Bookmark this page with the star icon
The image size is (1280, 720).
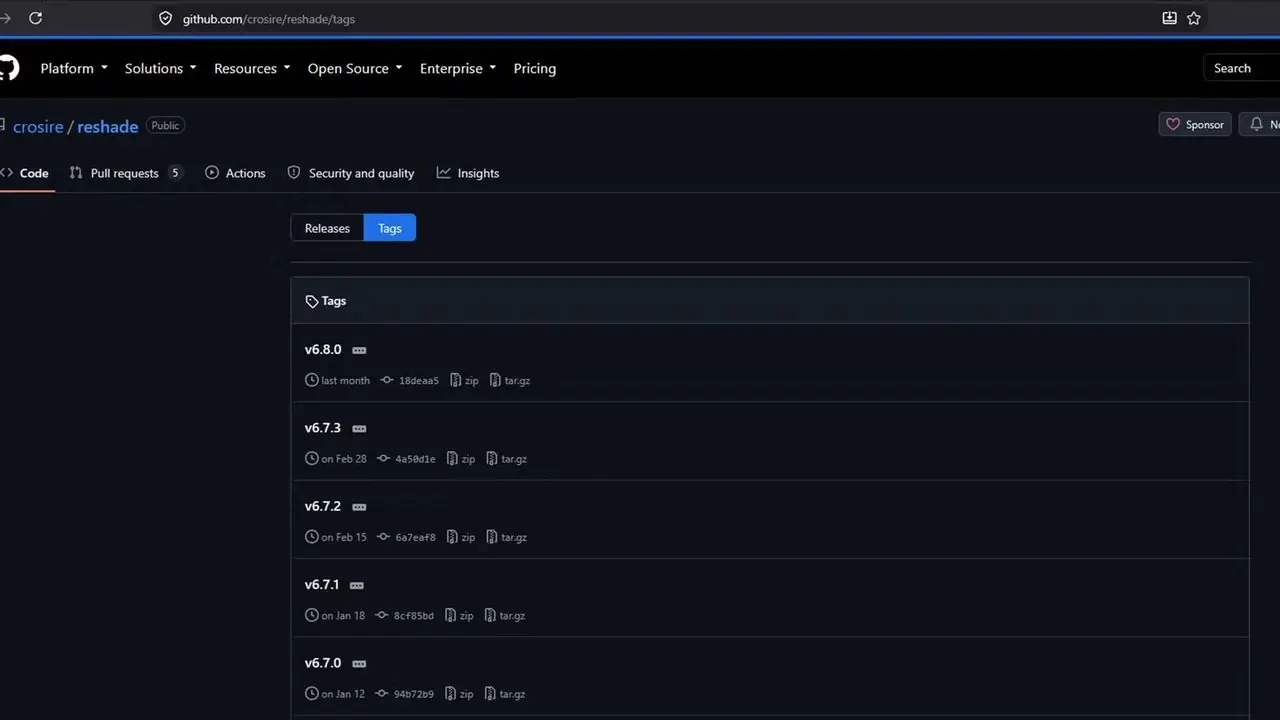click(1194, 18)
